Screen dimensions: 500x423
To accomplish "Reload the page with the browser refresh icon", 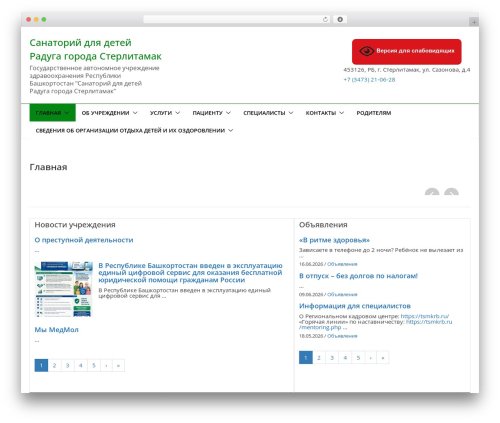I will (x=325, y=19).
